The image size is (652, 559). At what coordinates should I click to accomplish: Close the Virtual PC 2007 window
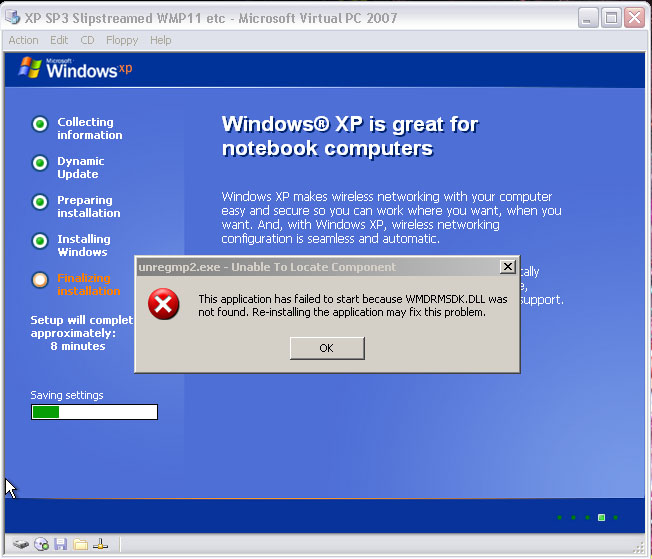coord(635,18)
